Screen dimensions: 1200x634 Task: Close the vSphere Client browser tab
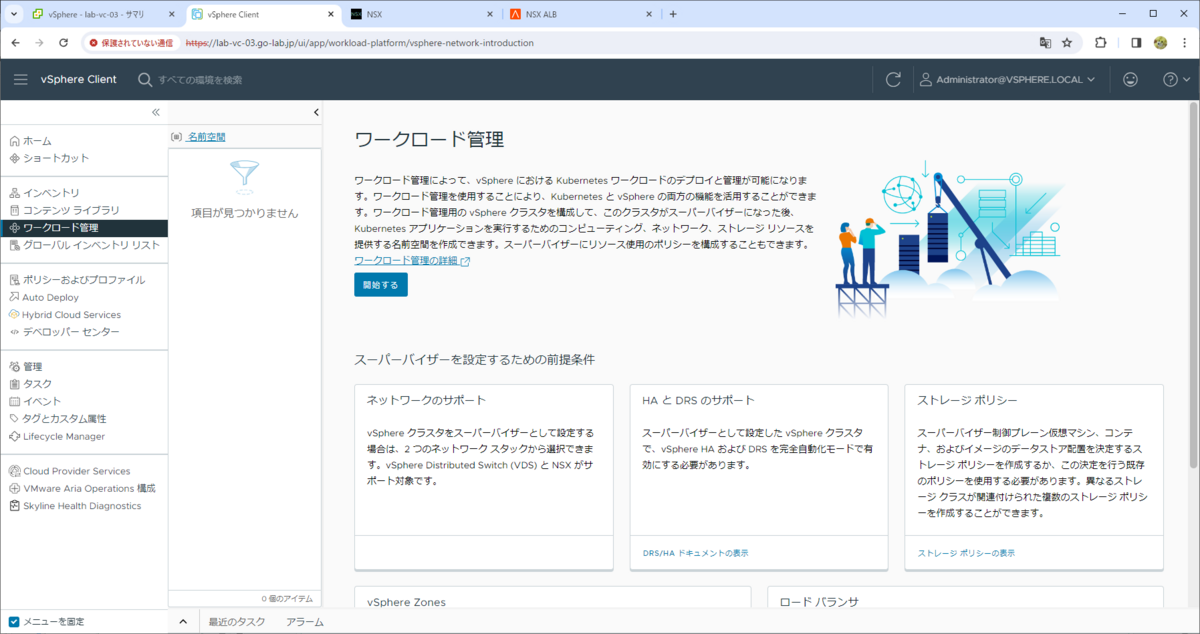click(x=331, y=14)
